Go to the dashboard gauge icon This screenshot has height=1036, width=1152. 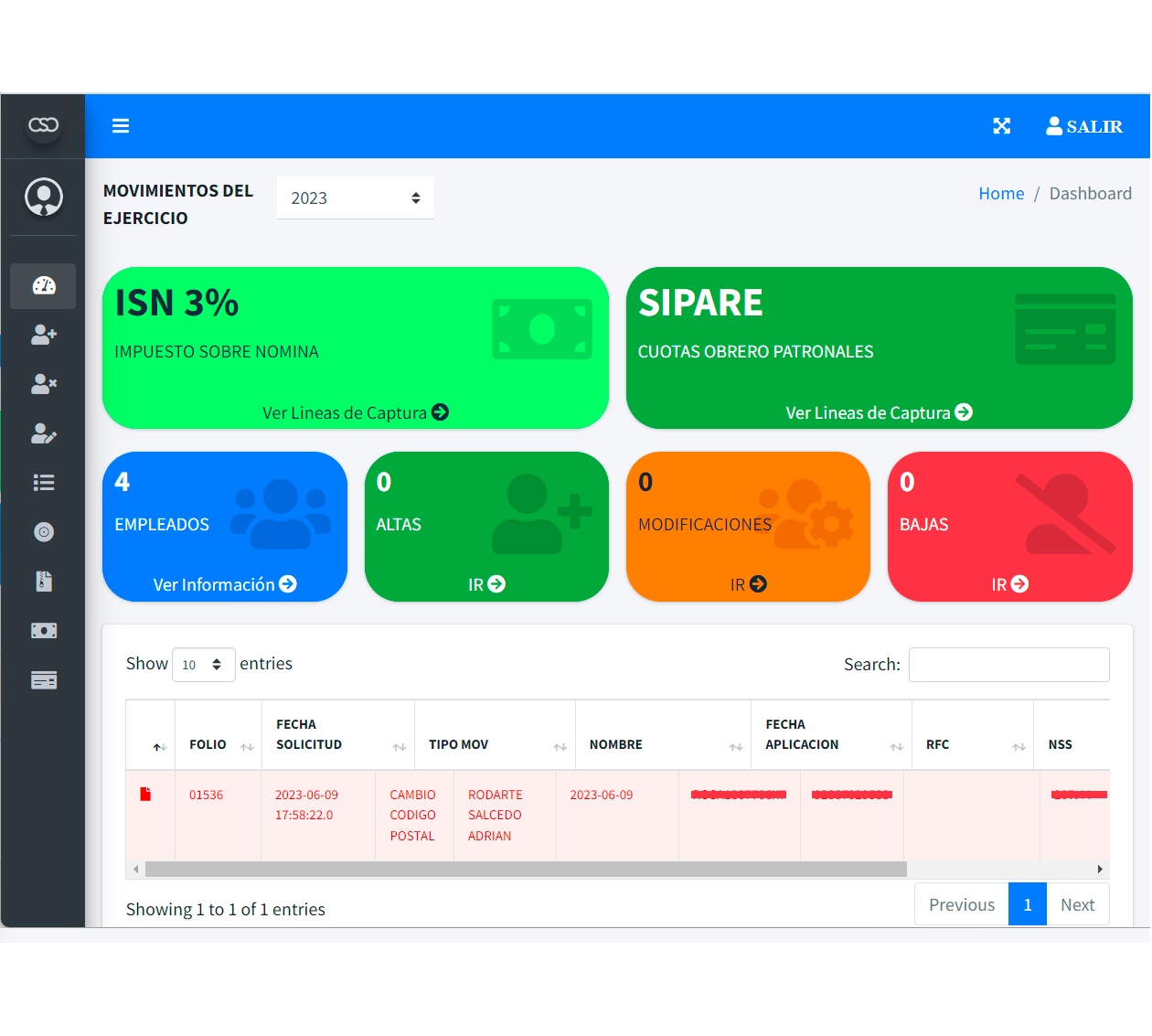tap(43, 286)
